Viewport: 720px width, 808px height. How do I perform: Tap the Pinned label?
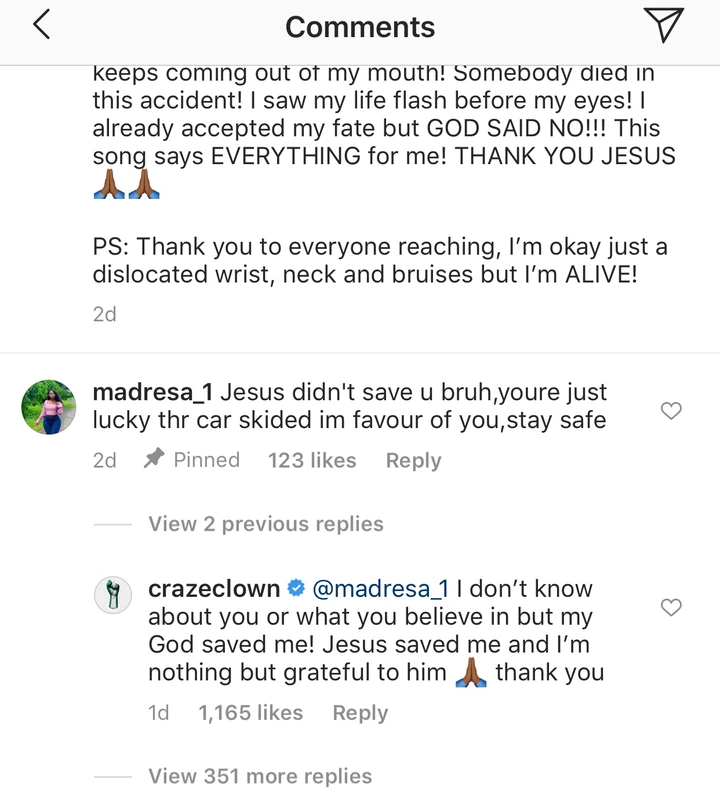coord(206,460)
